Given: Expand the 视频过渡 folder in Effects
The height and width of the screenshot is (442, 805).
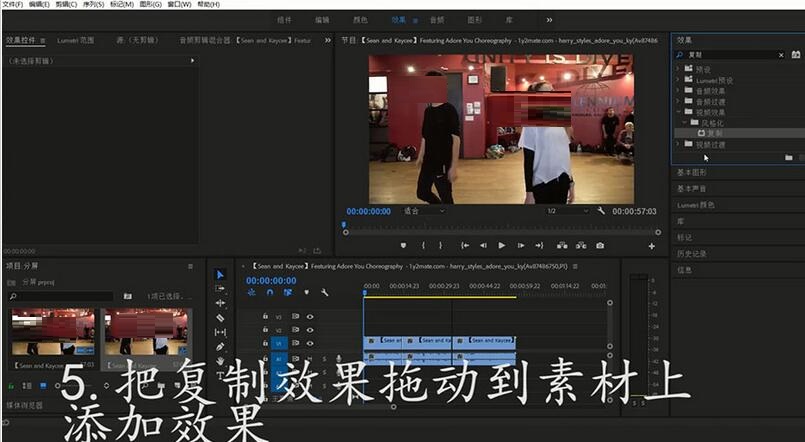Looking at the screenshot, I should click(677, 144).
